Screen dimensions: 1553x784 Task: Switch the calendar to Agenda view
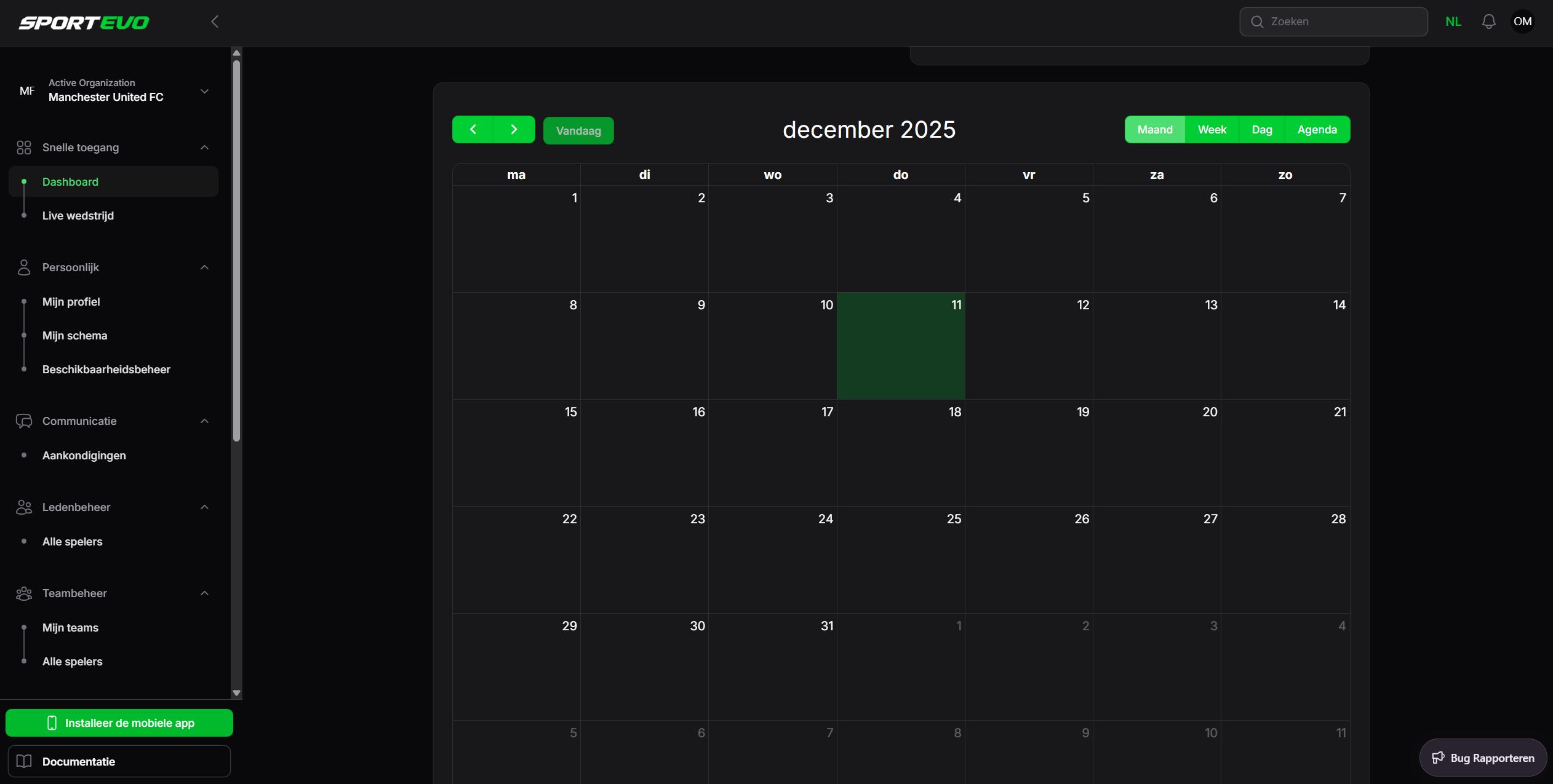1316,129
